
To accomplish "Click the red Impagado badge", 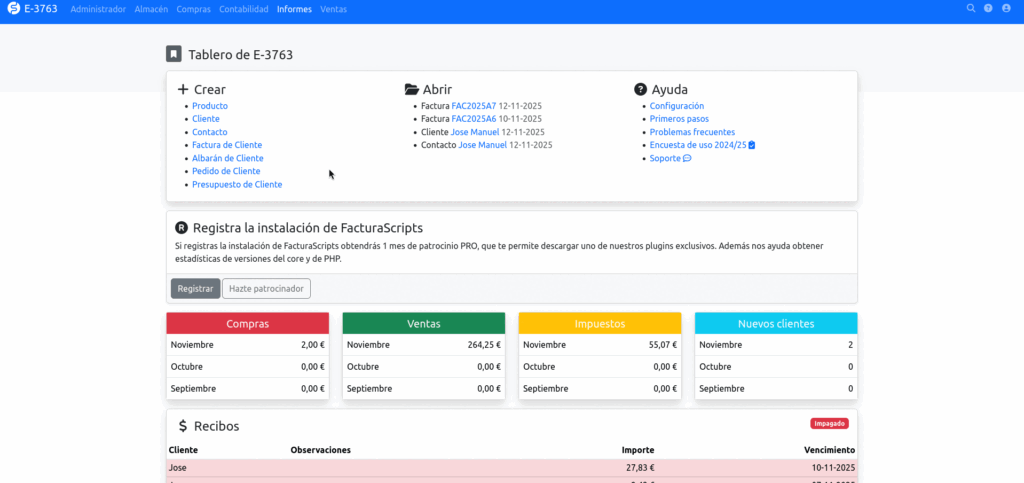I will pyautogui.click(x=829, y=424).
